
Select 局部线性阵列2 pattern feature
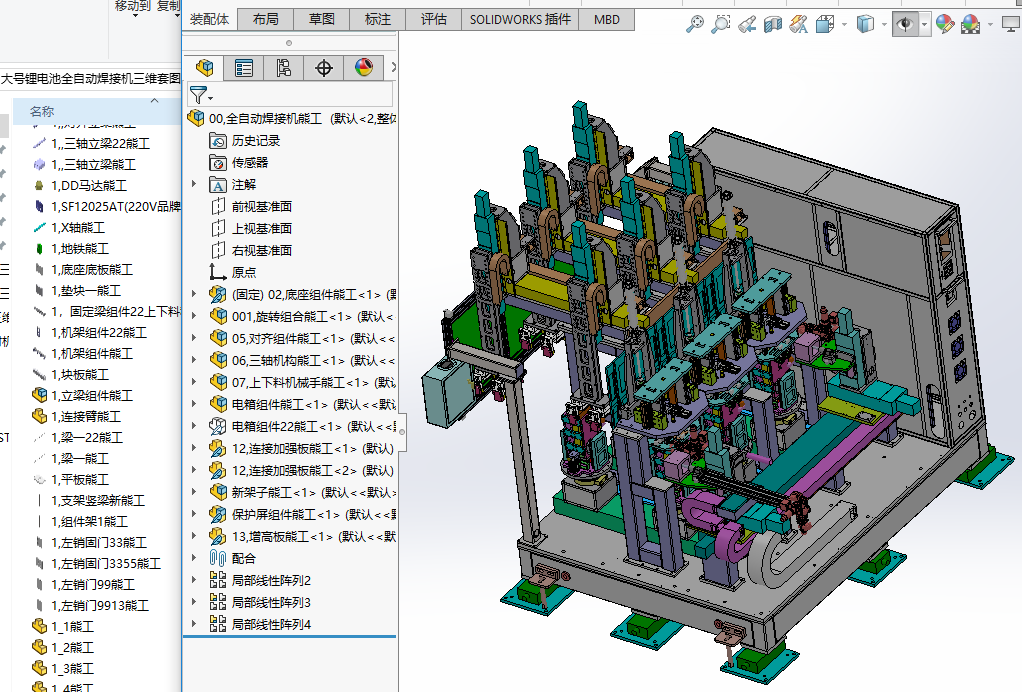[260, 580]
